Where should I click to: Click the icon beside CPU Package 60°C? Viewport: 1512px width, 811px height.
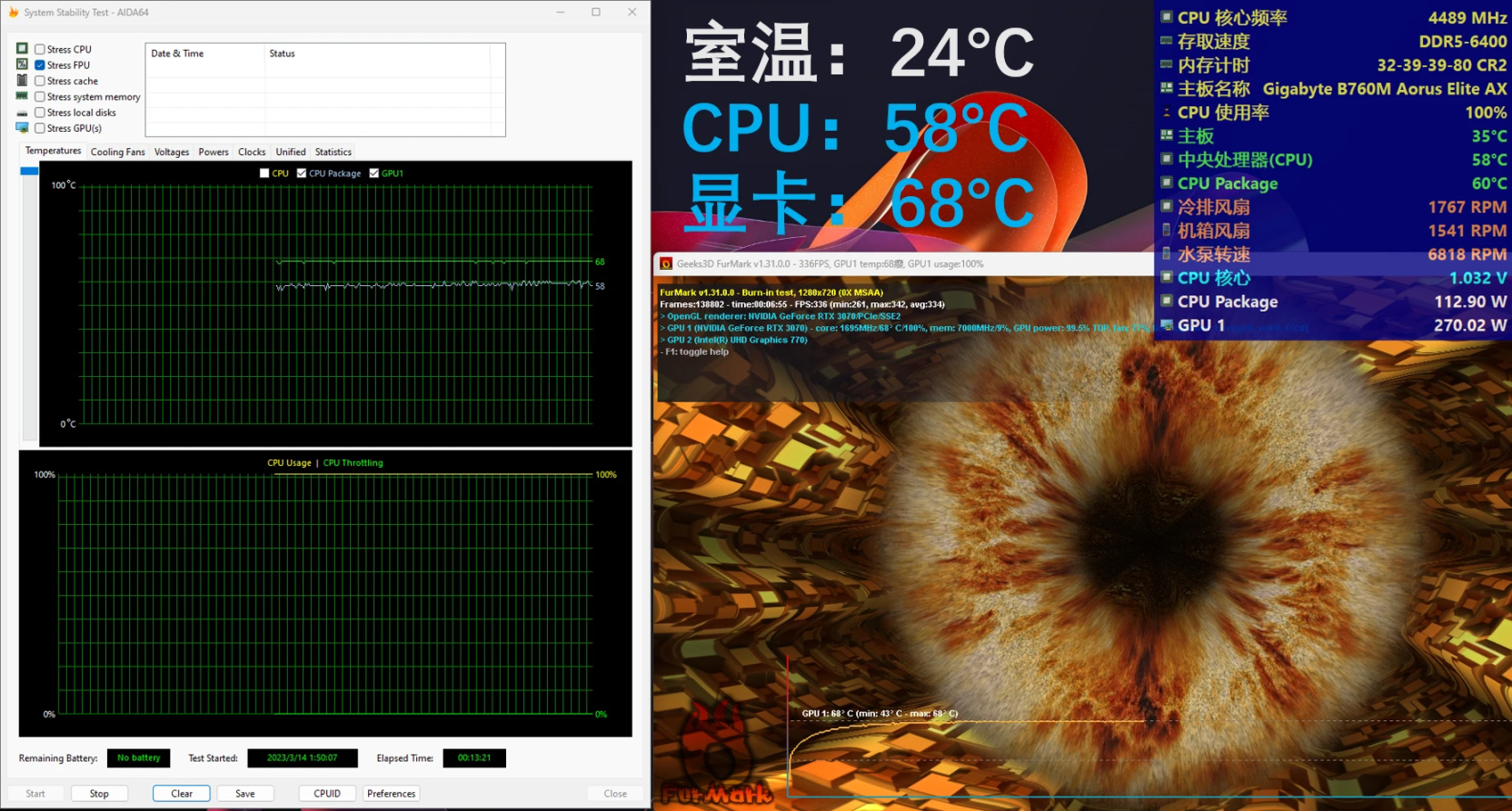(1167, 183)
